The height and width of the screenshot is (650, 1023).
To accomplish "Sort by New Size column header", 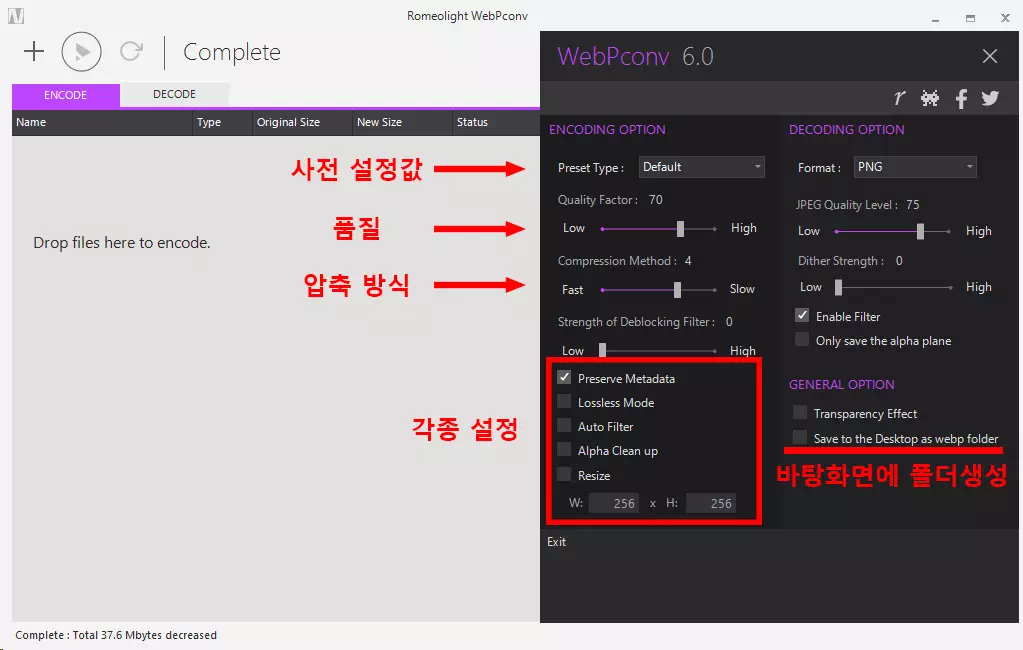I will 402,122.
